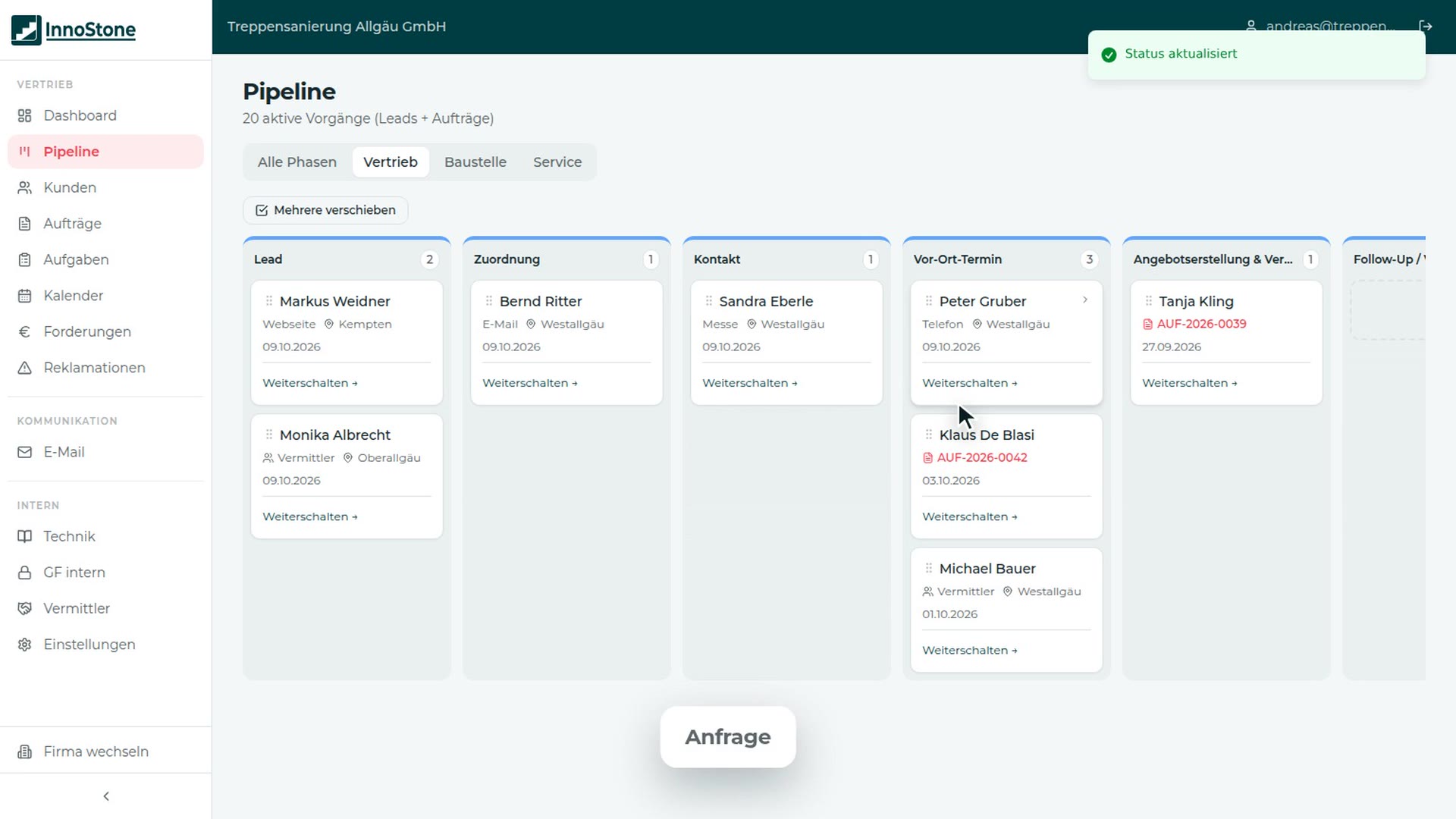The width and height of the screenshot is (1456, 819).
Task: Click the drag handle on Klaus De Blasi card
Action: tap(929, 435)
